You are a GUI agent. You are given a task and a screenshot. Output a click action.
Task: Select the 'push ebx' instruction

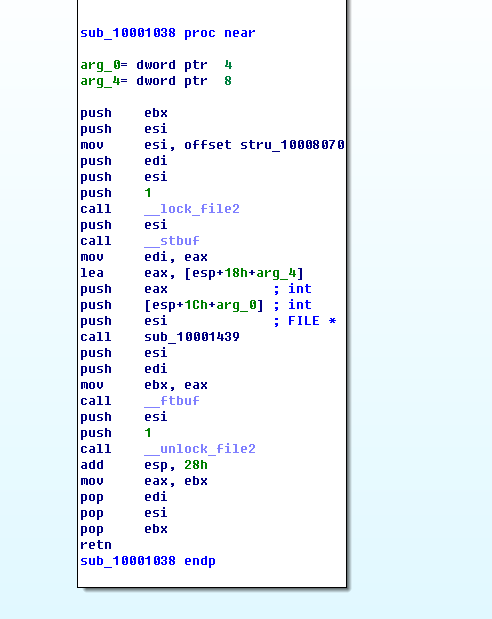tap(124, 113)
